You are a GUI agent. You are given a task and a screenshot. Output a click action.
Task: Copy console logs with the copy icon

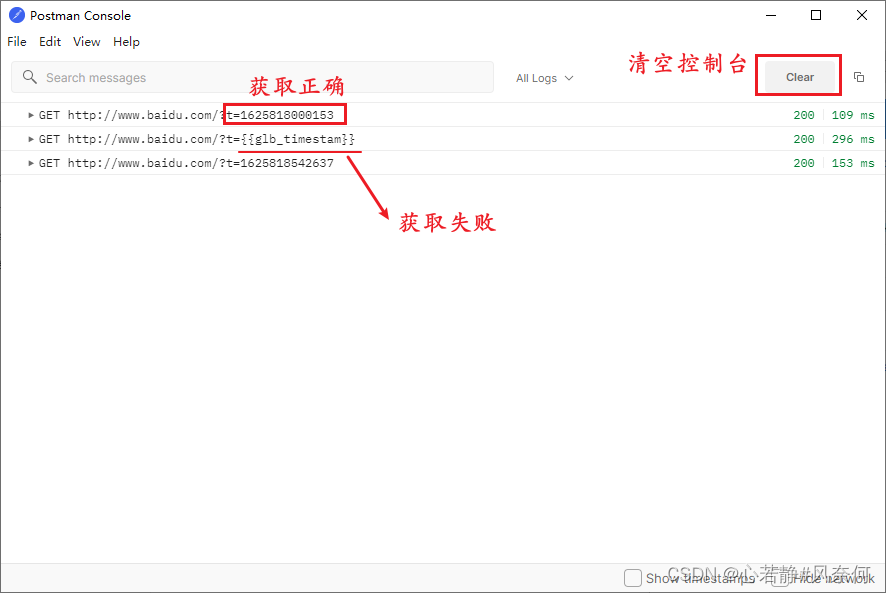(859, 77)
